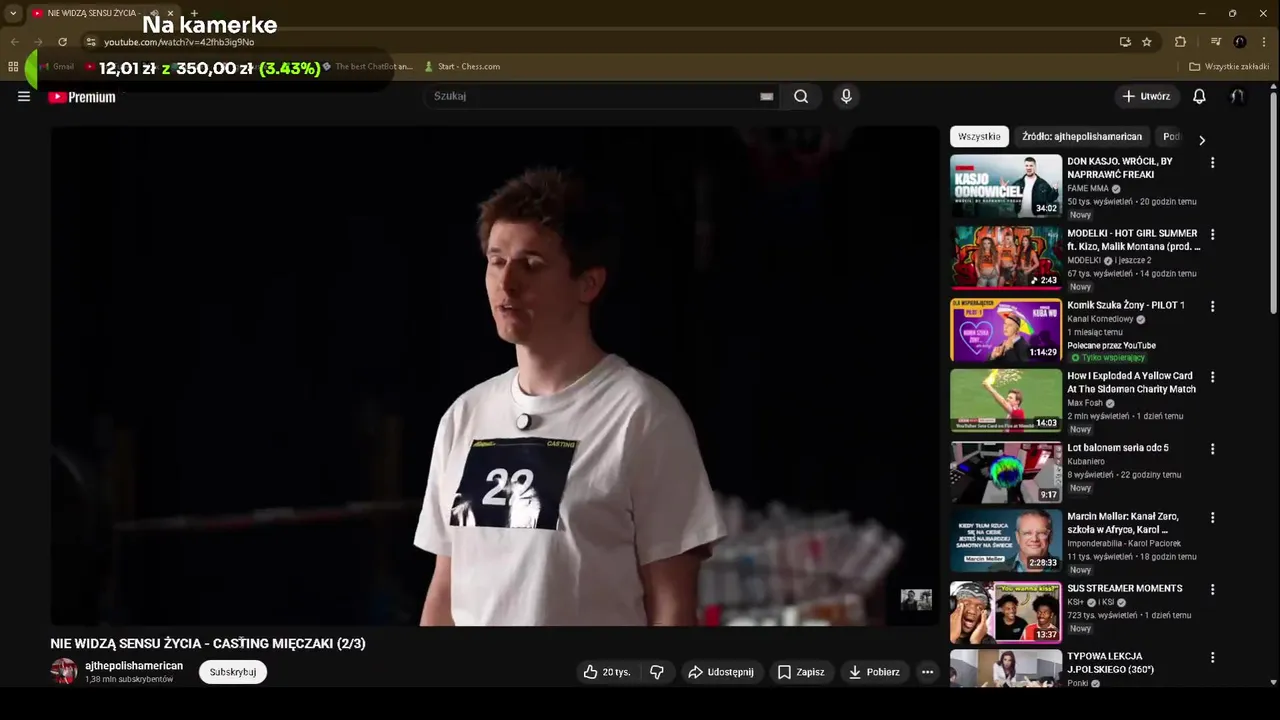This screenshot has height=720, width=1280.
Task: Open options for MODELKI HOT GIRL SUMMER
Action: point(1212,234)
